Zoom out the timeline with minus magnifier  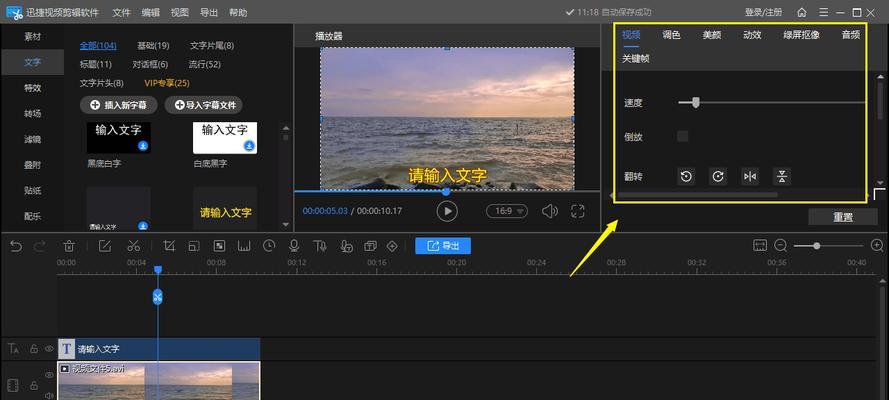781,245
